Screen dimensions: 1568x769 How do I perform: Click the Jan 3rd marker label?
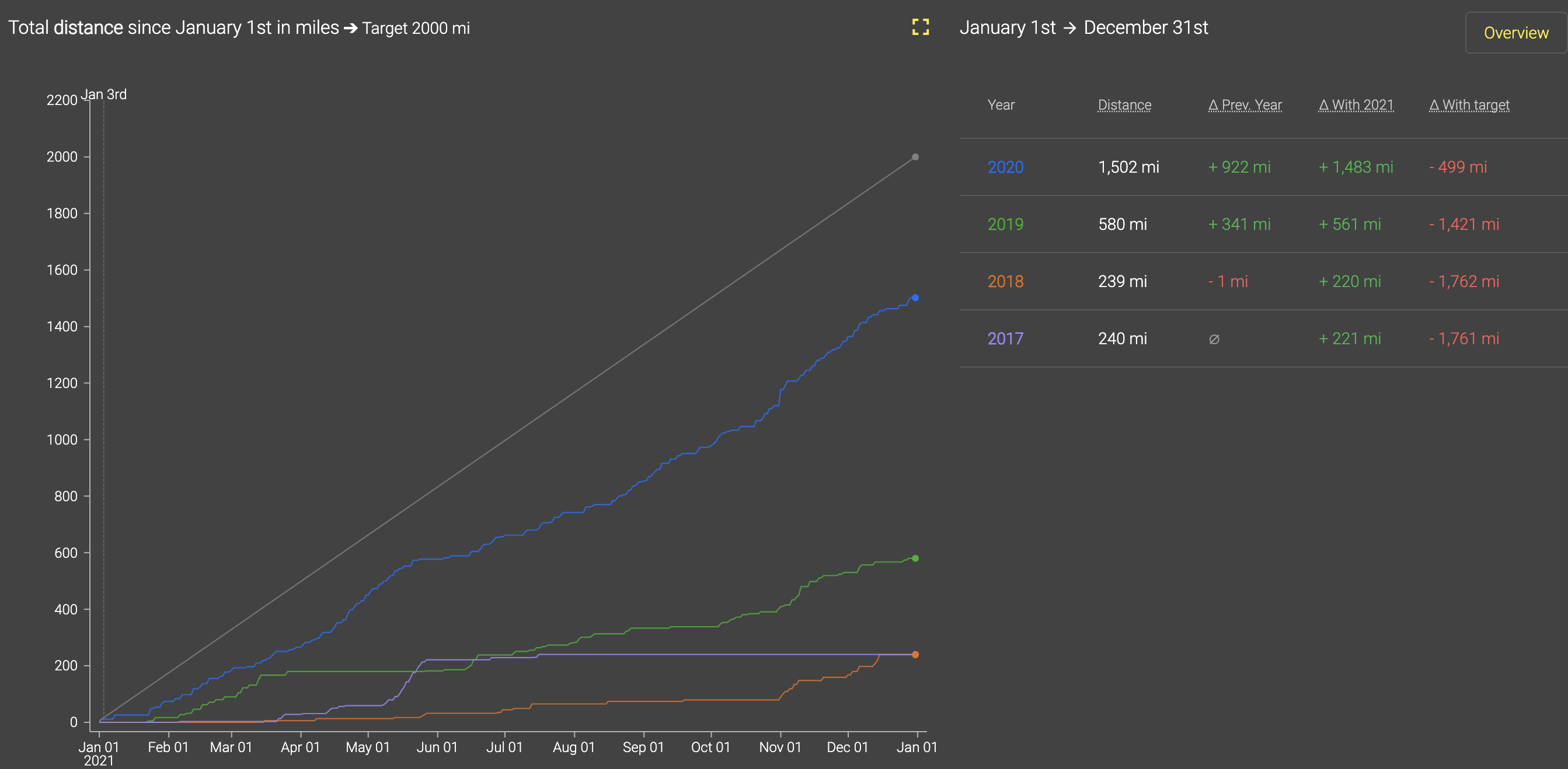104,95
